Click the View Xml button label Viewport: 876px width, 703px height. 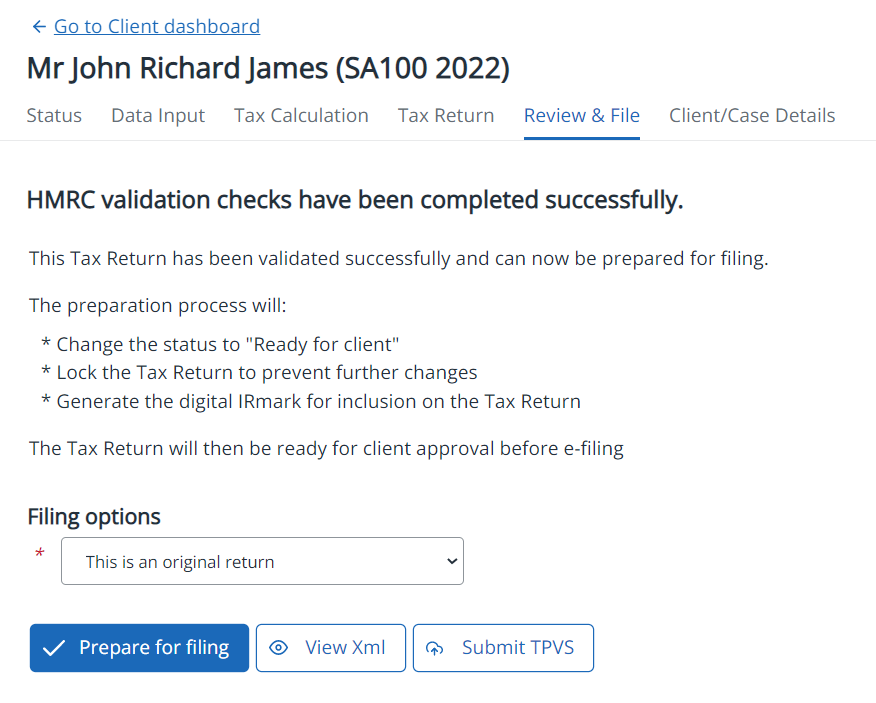click(345, 648)
